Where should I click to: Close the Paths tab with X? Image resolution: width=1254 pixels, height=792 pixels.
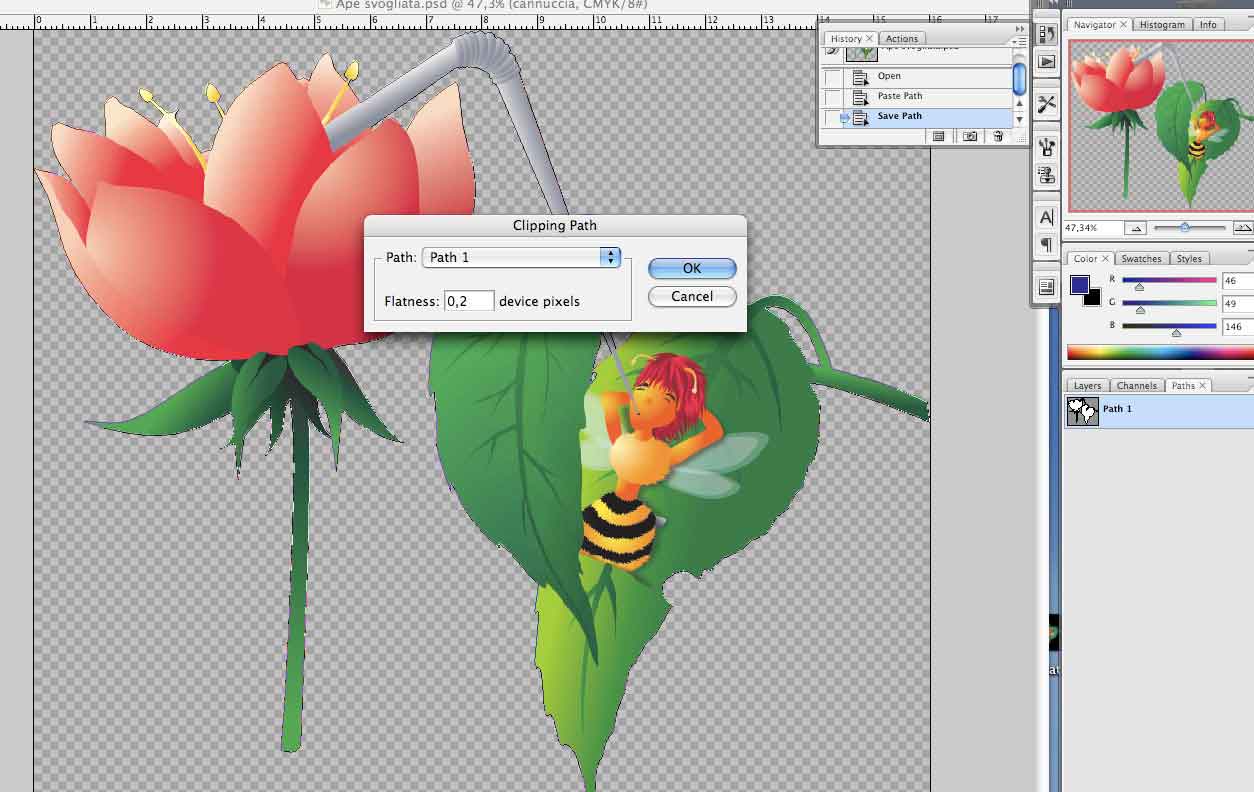(1202, 385)
